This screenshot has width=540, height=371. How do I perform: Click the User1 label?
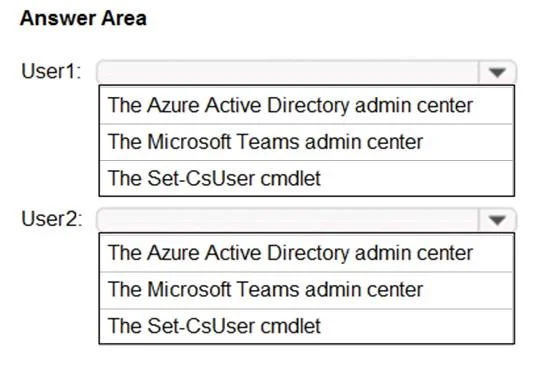tap(51, 71)
